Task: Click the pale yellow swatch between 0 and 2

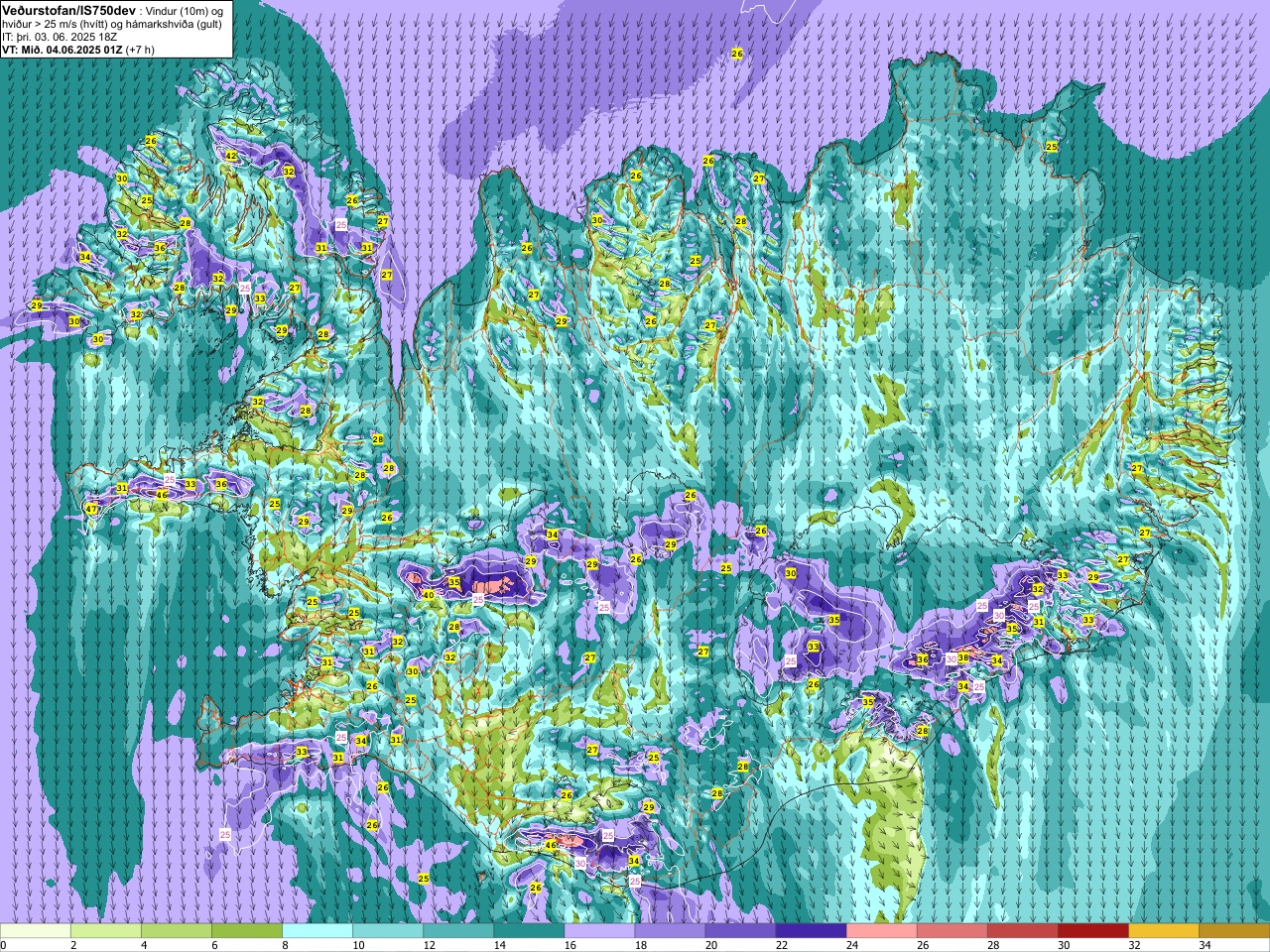Action: (x=36, y=931)
